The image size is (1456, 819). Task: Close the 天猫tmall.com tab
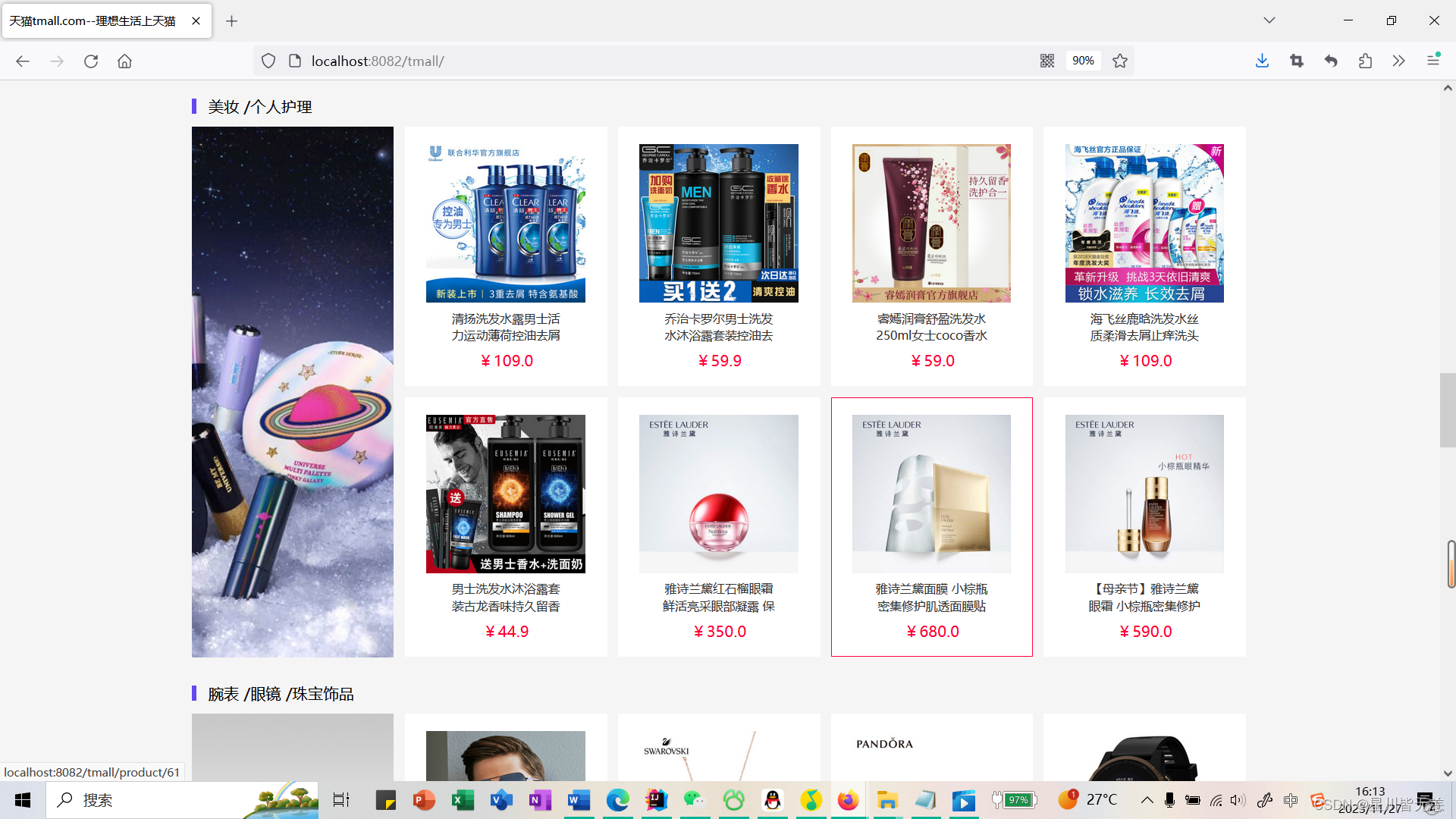point(196,21)
